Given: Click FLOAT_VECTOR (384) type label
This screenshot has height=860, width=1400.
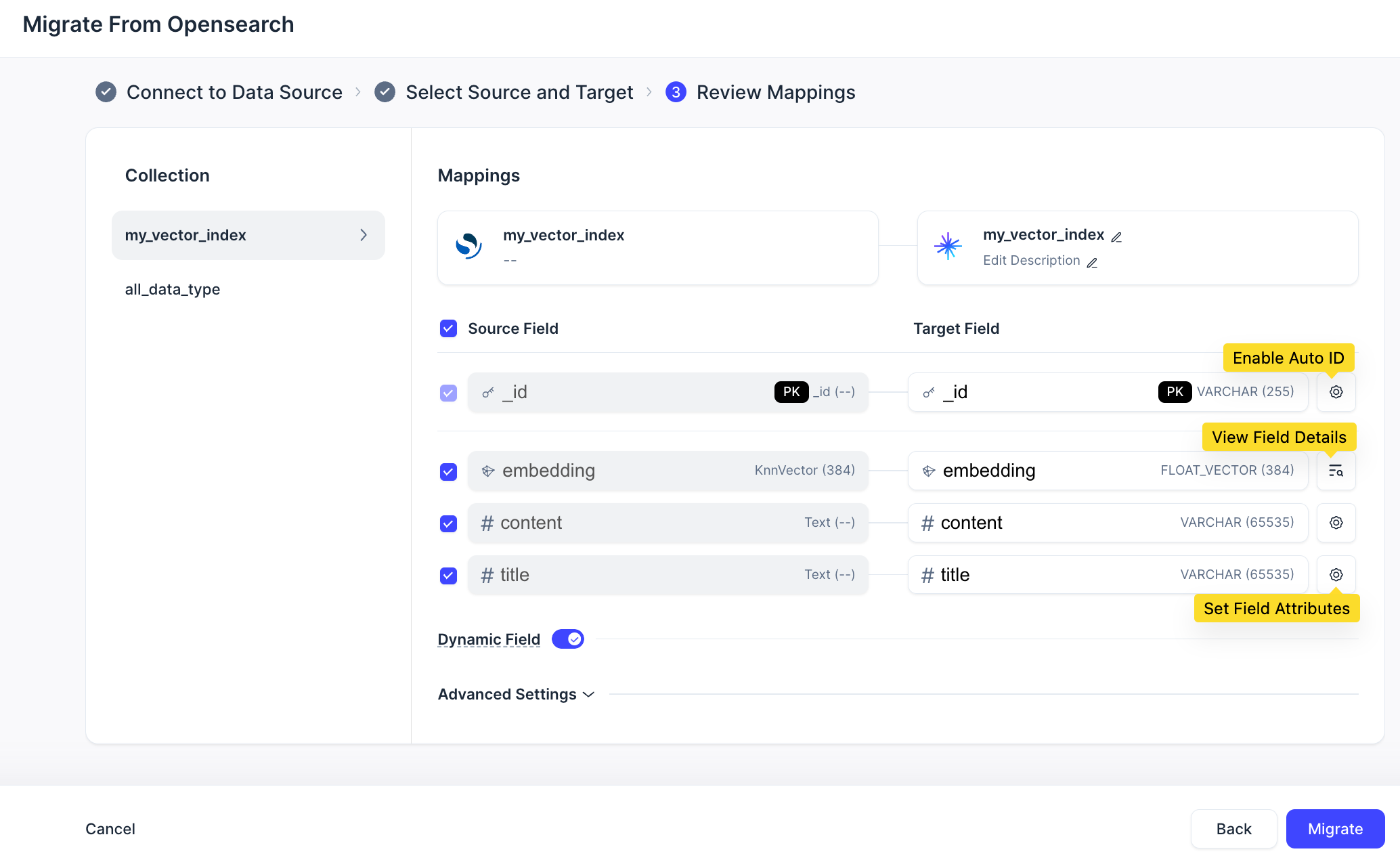Looking at the screenshot, I should pyautogui.click(x=1227, y=471).
